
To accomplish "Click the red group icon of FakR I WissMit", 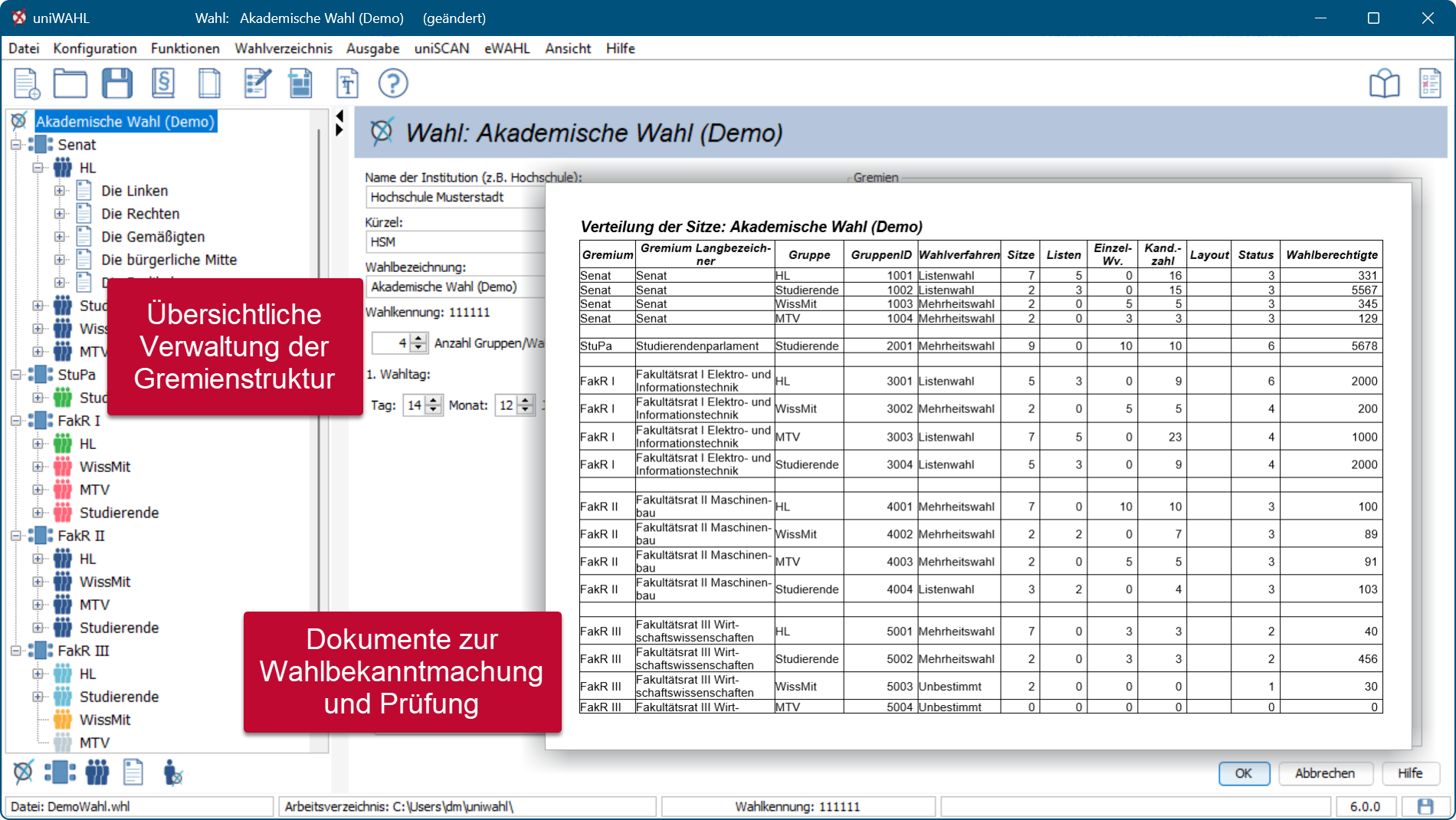I will [x=63, y=466].
